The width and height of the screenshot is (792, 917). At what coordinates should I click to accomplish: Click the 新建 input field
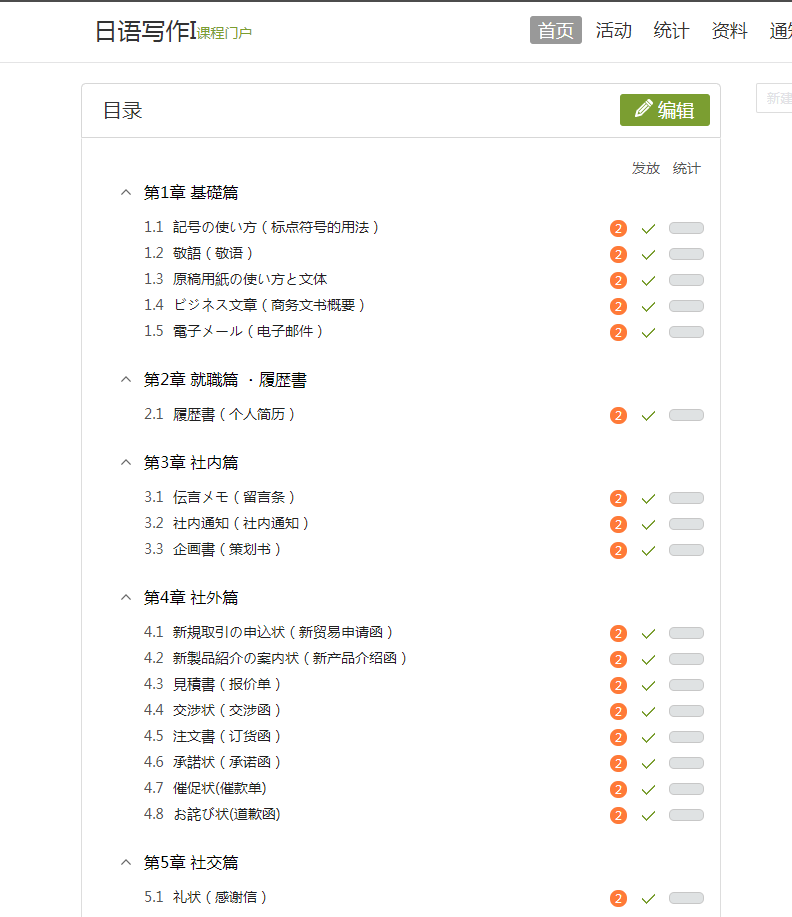tap(776, 98)
